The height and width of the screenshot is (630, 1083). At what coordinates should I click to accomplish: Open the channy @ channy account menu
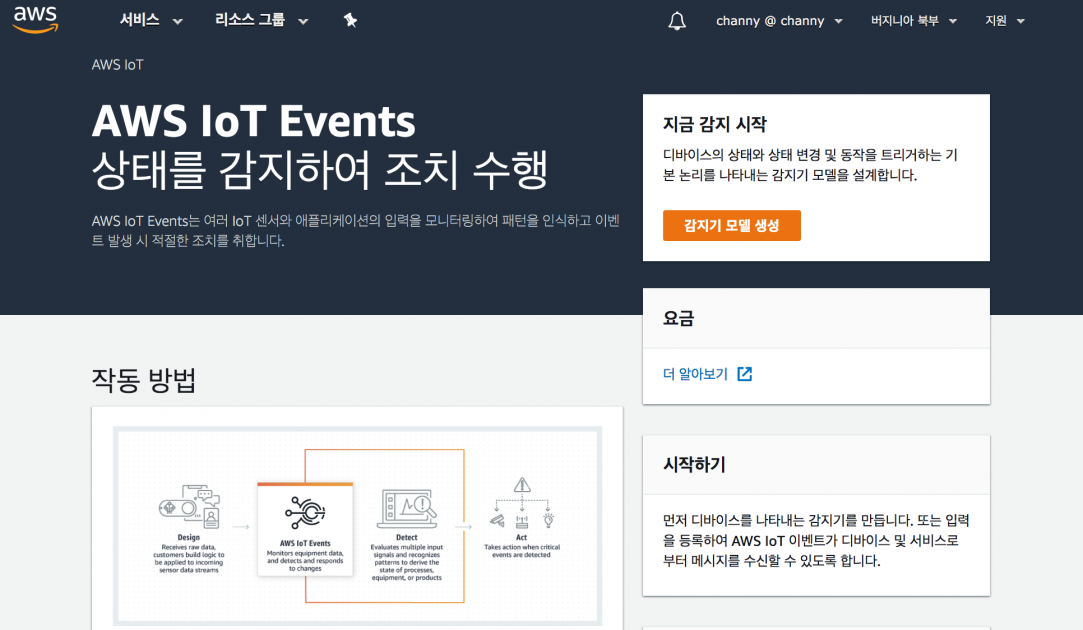[779, 19]
